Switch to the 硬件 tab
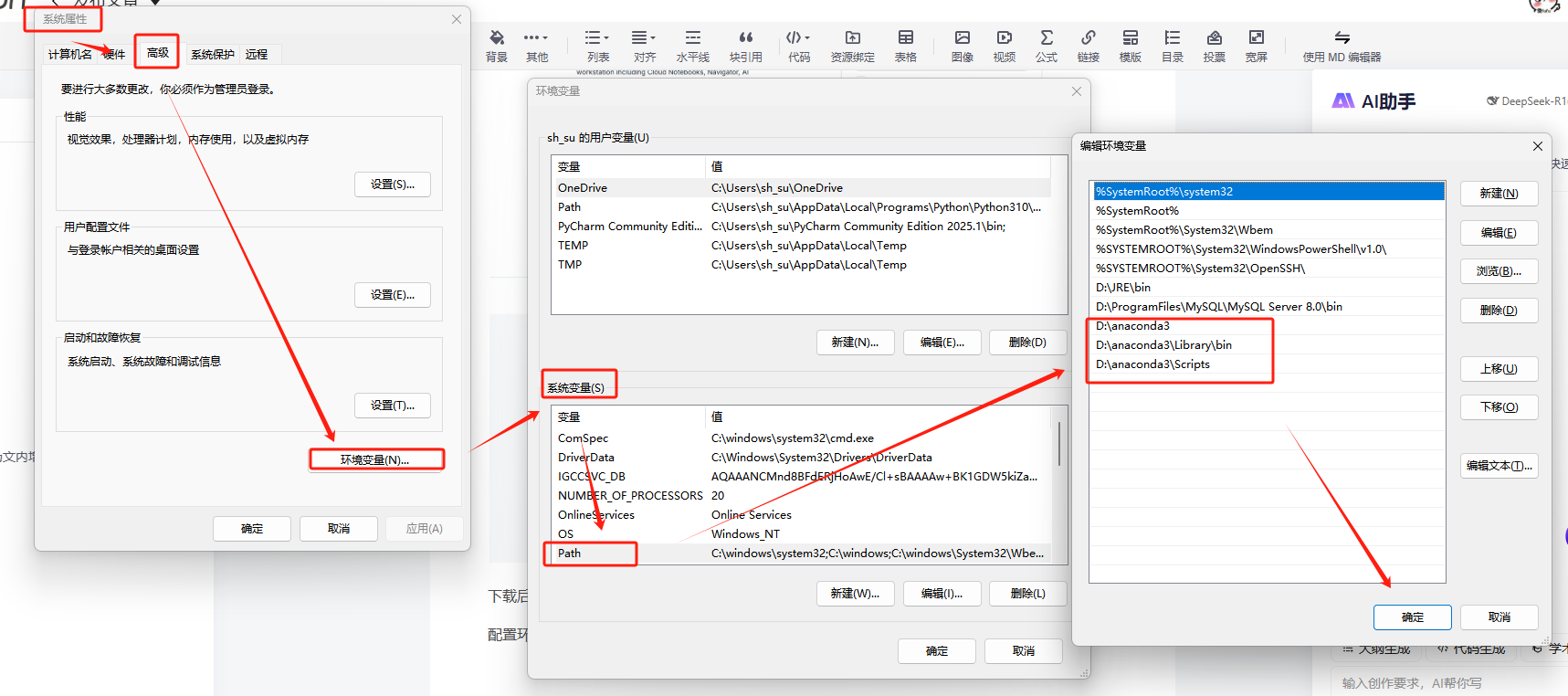This screenshot has width=1568, height=696. tap(114, 54)
